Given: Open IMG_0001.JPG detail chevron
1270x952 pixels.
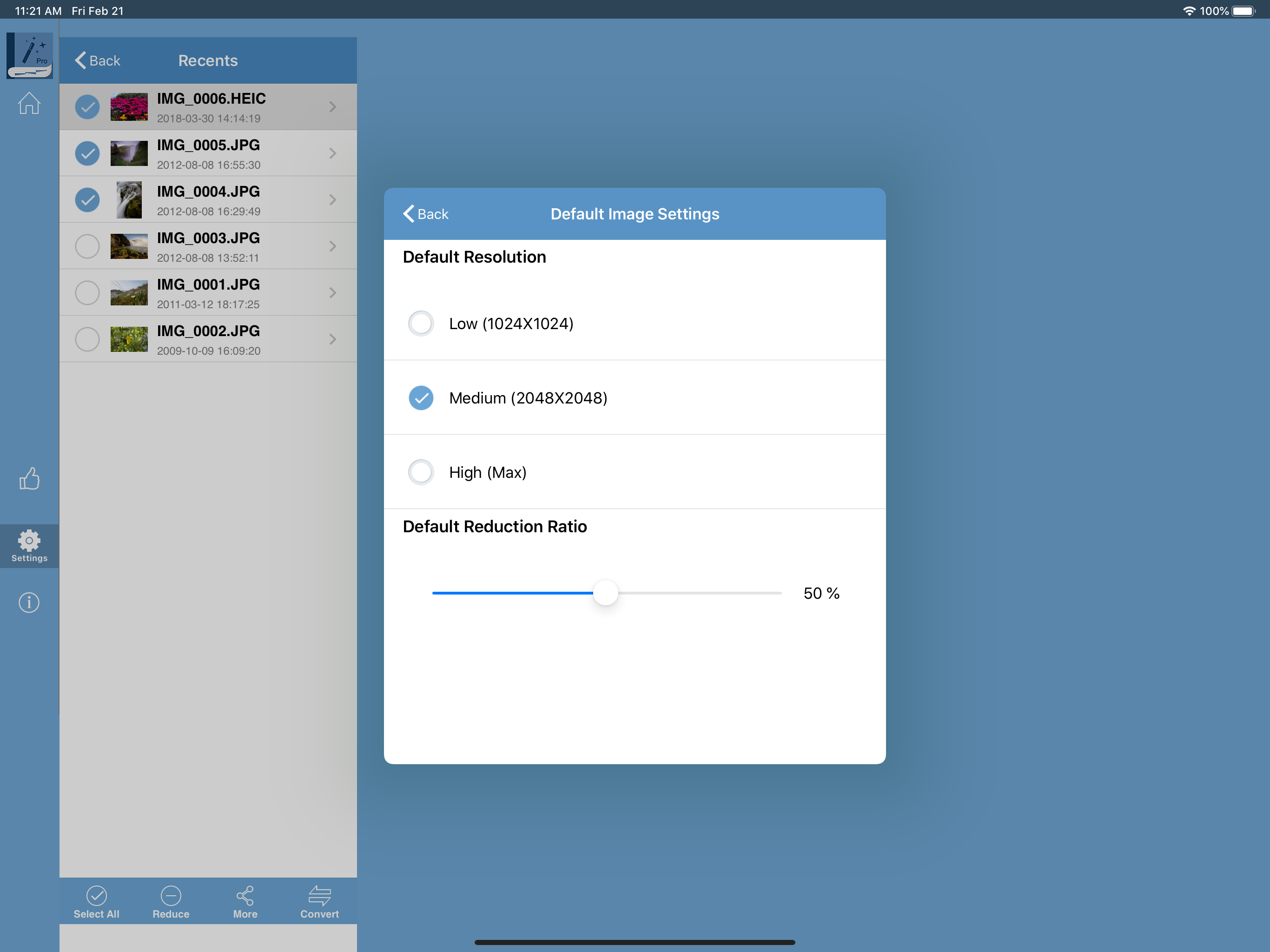Looking at the screenshot, I should tap(332, 293).
